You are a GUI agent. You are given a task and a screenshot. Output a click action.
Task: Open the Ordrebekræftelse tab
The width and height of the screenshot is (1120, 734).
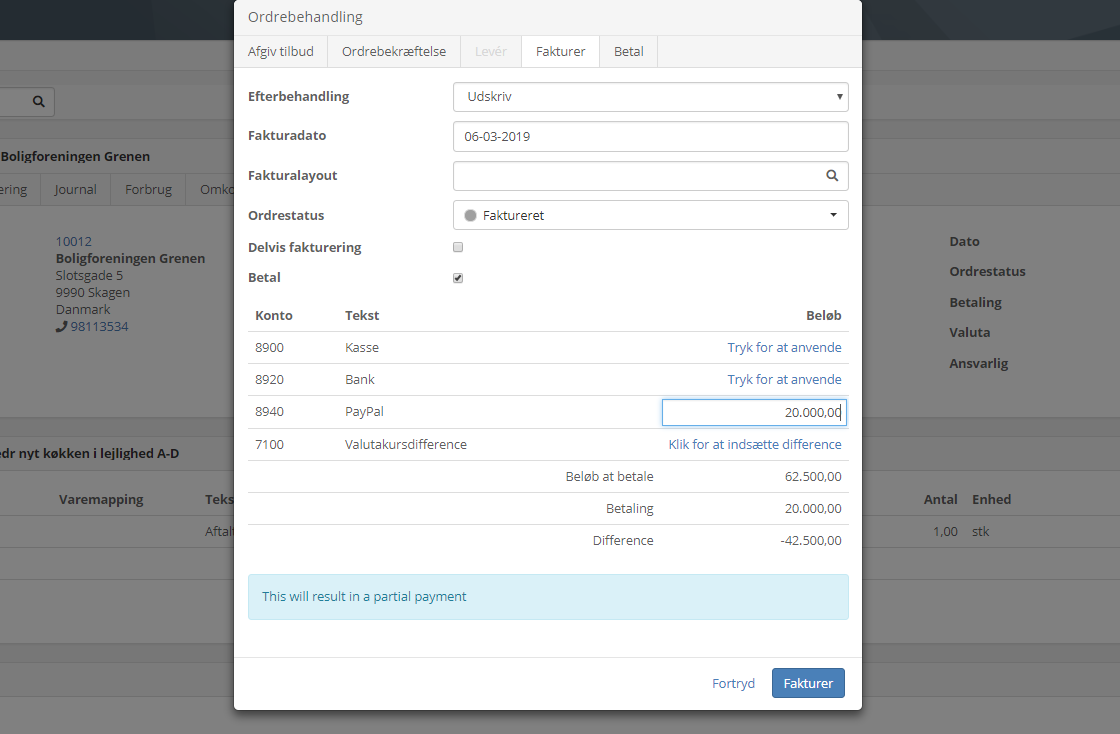coord(393,52)
